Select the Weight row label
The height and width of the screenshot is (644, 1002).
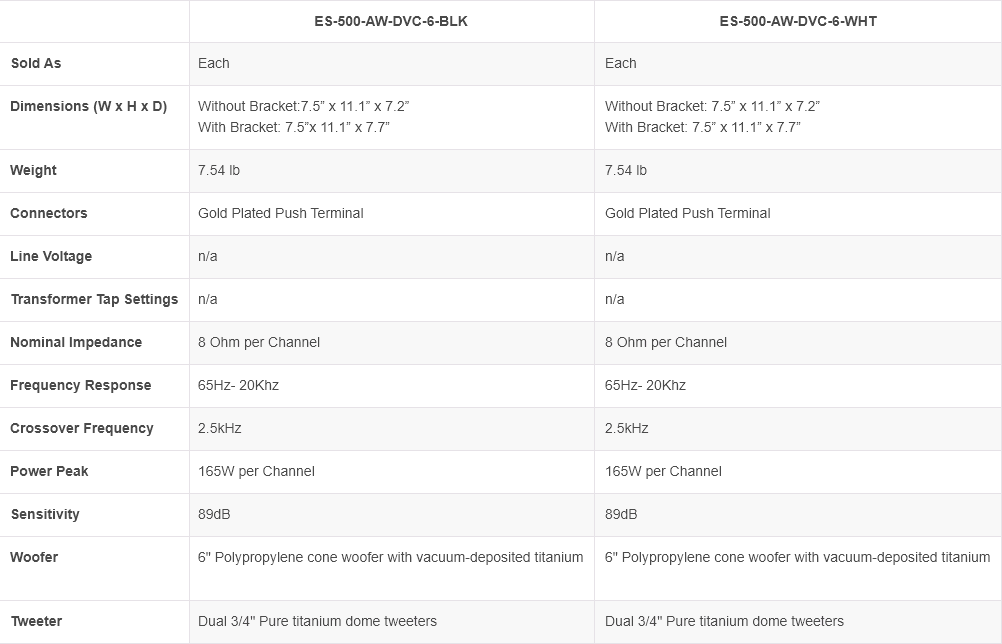(x=33, y=170)
